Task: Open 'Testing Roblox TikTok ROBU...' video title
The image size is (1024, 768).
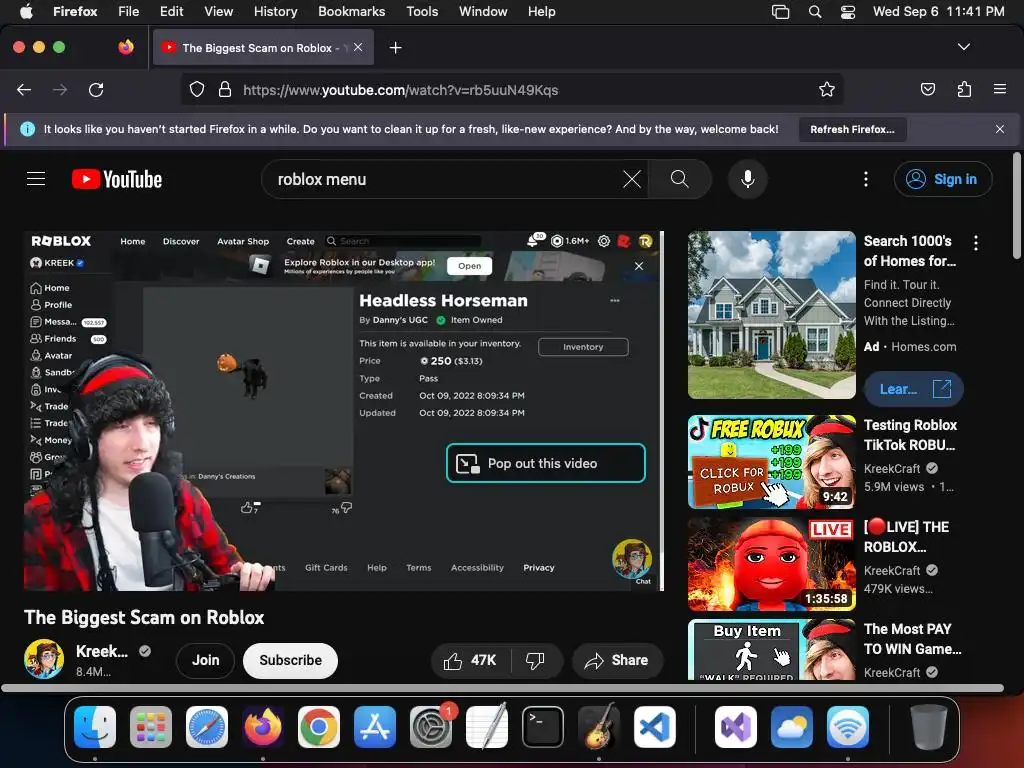Action: coord(910,435)
